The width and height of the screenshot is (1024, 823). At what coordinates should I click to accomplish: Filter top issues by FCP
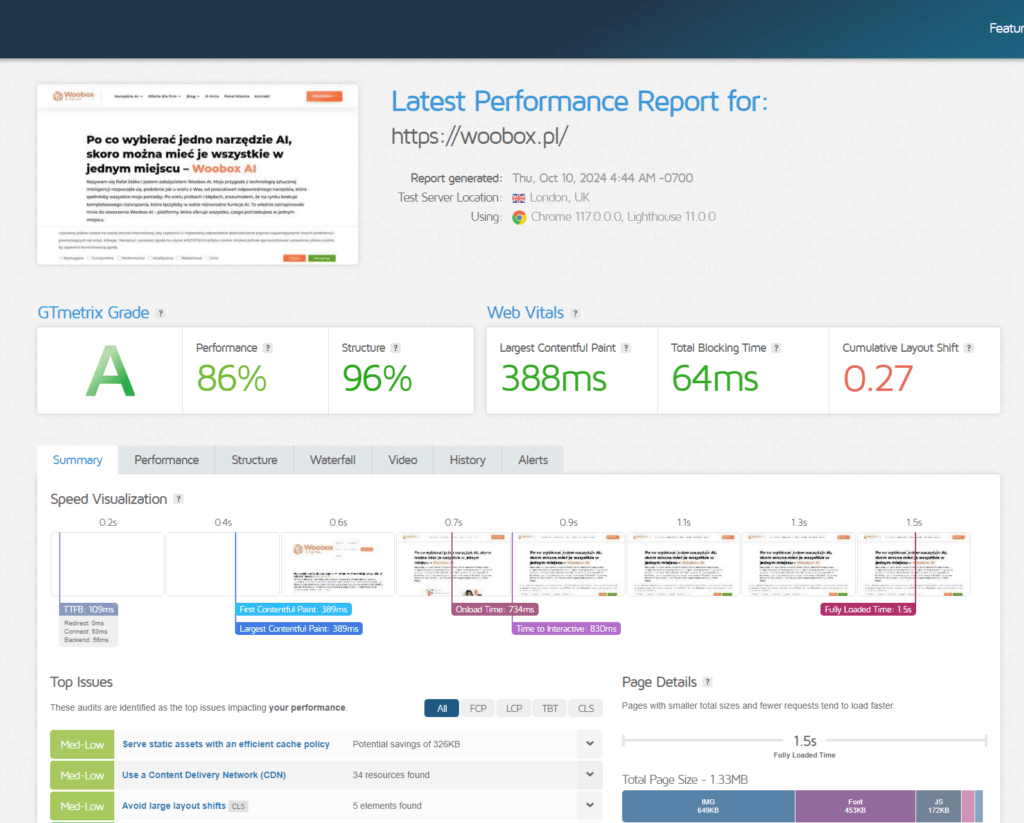478,708
